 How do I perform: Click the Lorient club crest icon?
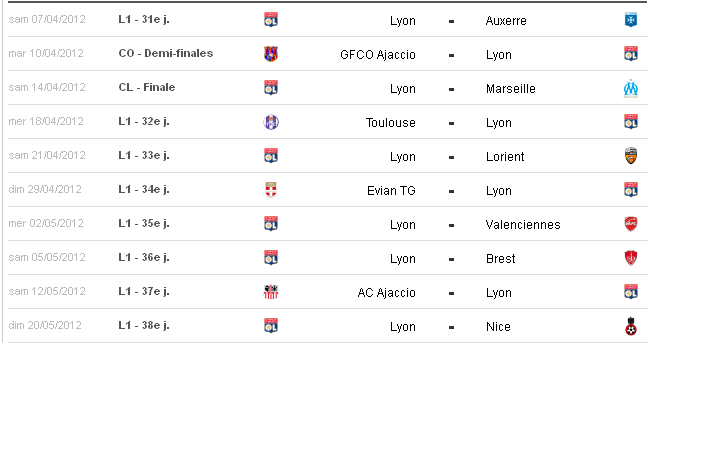click(631, 156)
